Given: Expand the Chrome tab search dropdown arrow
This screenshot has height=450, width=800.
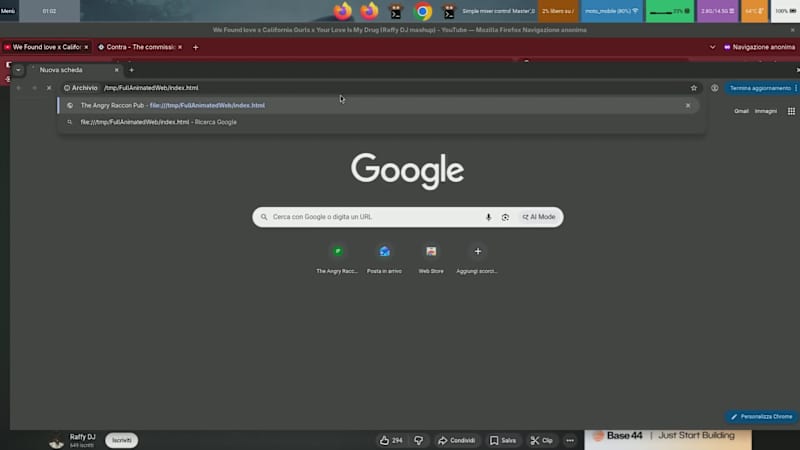Looking at the screenshot, I should coord(18,70).
